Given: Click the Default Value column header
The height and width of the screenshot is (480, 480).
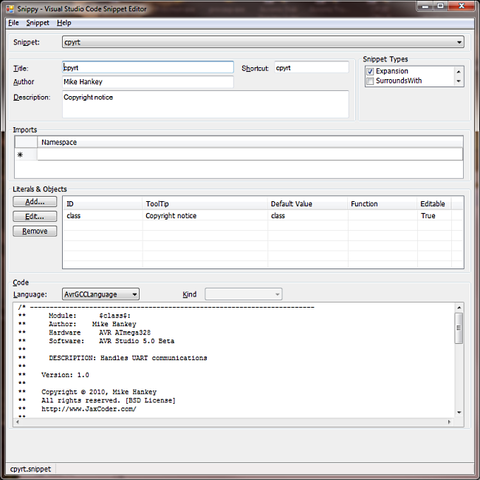Looking at the screenshot, I should tap(308, 204).
